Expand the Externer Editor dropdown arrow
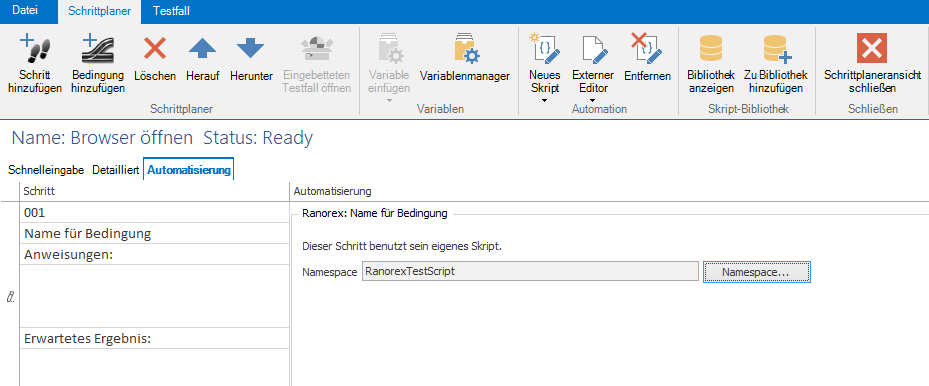 (x=591, y=101)
